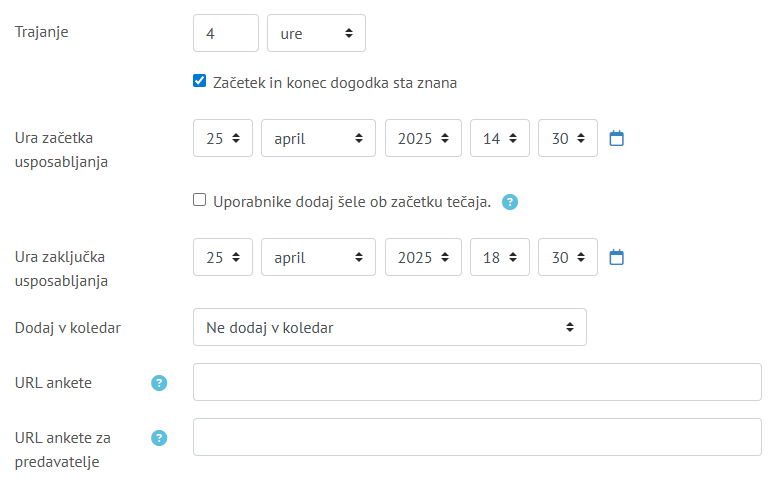781x482 pixels.
Task: Open end hour dropdown showing 18
Action: coord(499,257)
